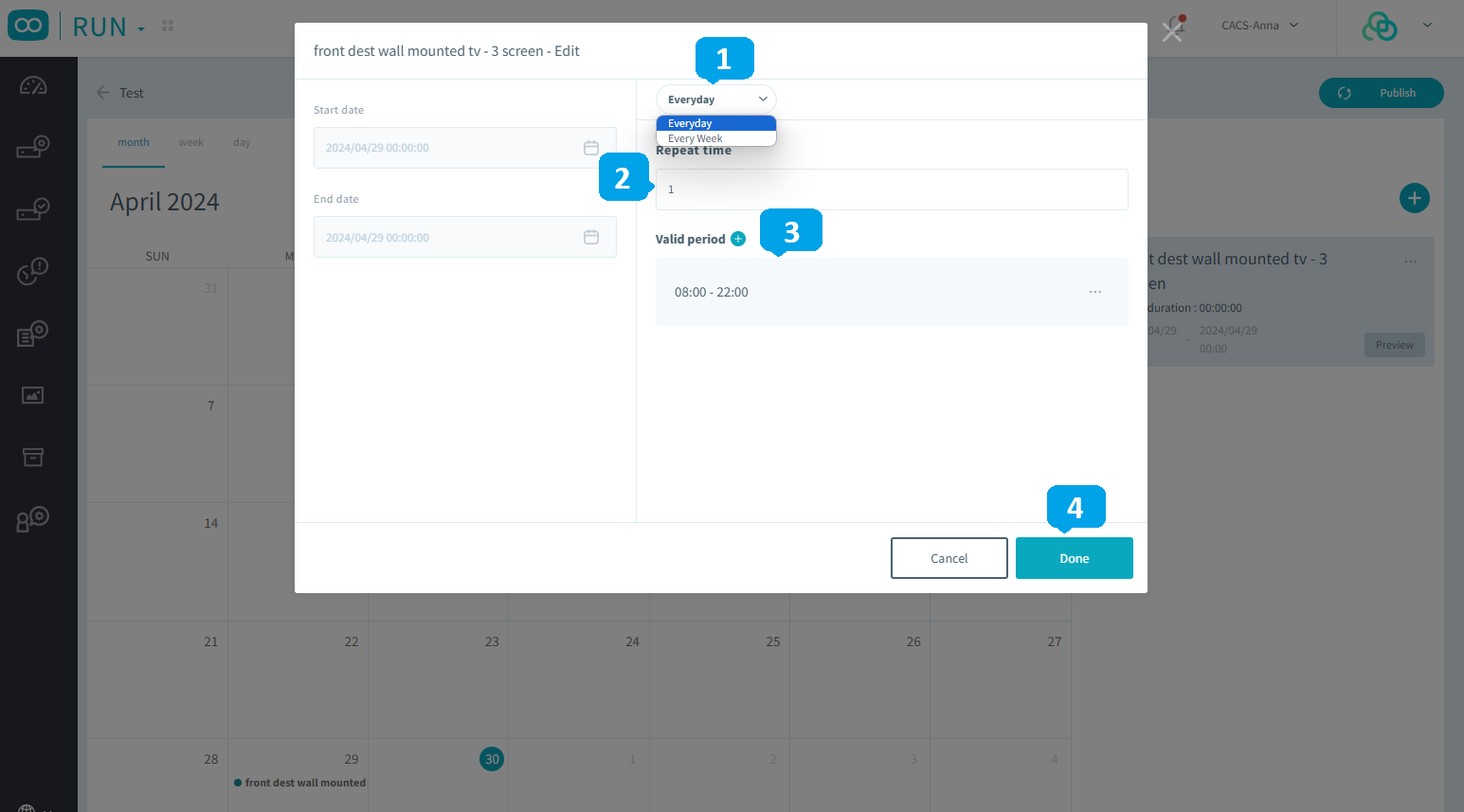Screen dimensions: 1464x812
Task: Open the schedule alert clock icon in sidebar
Action: 33,271
